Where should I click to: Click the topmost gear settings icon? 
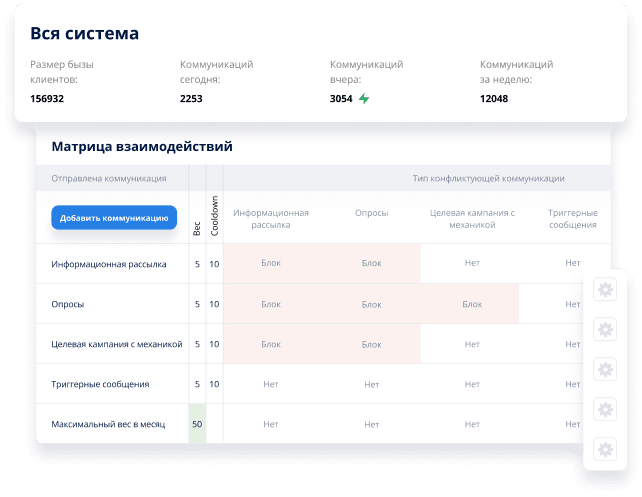point(604,290)
